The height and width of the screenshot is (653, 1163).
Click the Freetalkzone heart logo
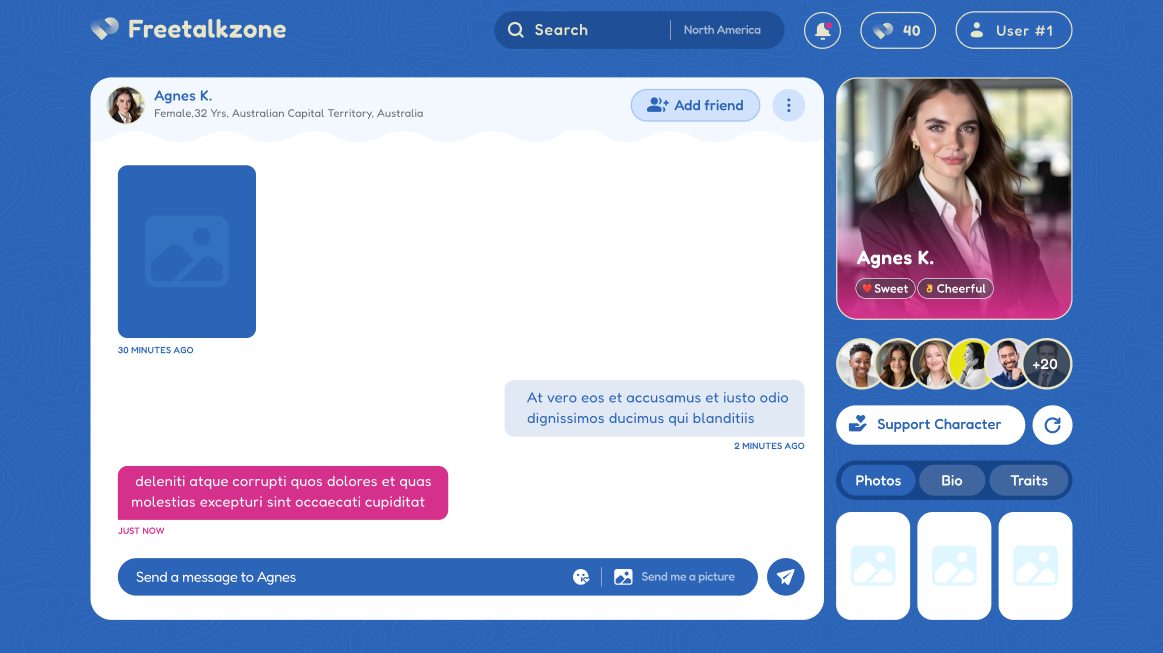coord(105,29)
